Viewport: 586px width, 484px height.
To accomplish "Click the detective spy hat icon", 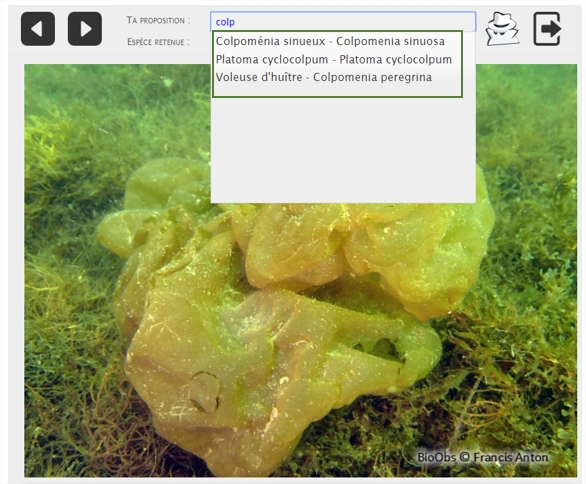I will click(502, 29).
